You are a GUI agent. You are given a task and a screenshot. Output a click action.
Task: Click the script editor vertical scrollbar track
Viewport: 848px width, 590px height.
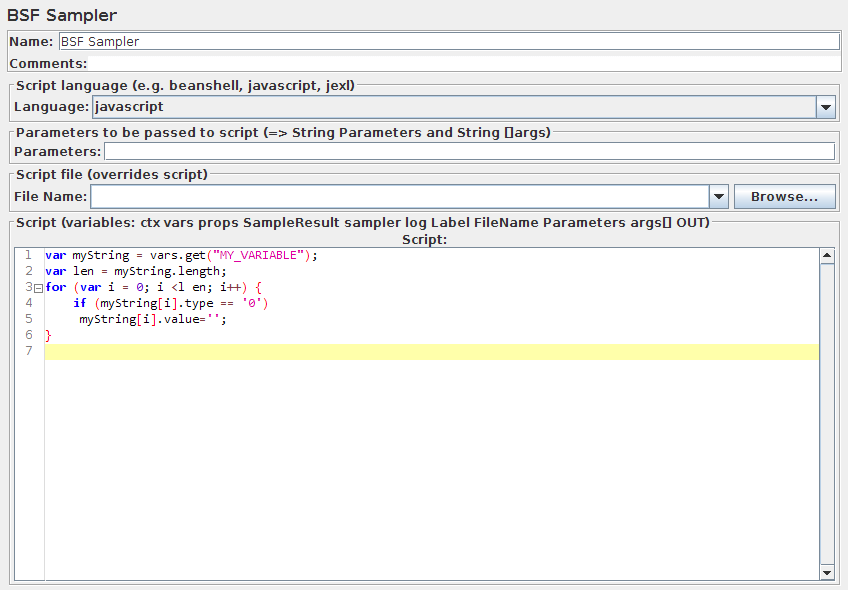pyautogui.click(x=826, y=420)
